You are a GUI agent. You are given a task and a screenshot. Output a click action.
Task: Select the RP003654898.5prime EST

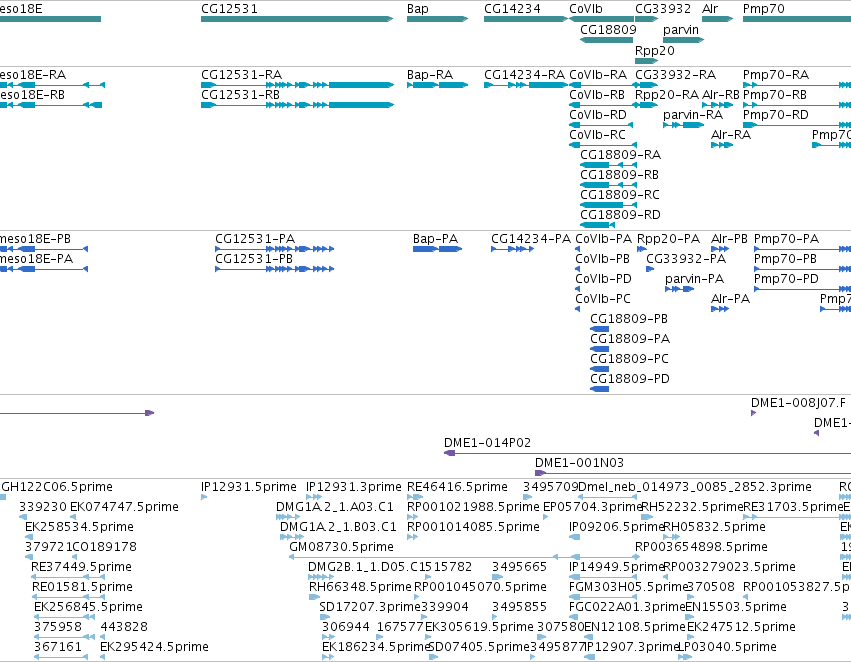pyautogui.click(x=638, y=557)
